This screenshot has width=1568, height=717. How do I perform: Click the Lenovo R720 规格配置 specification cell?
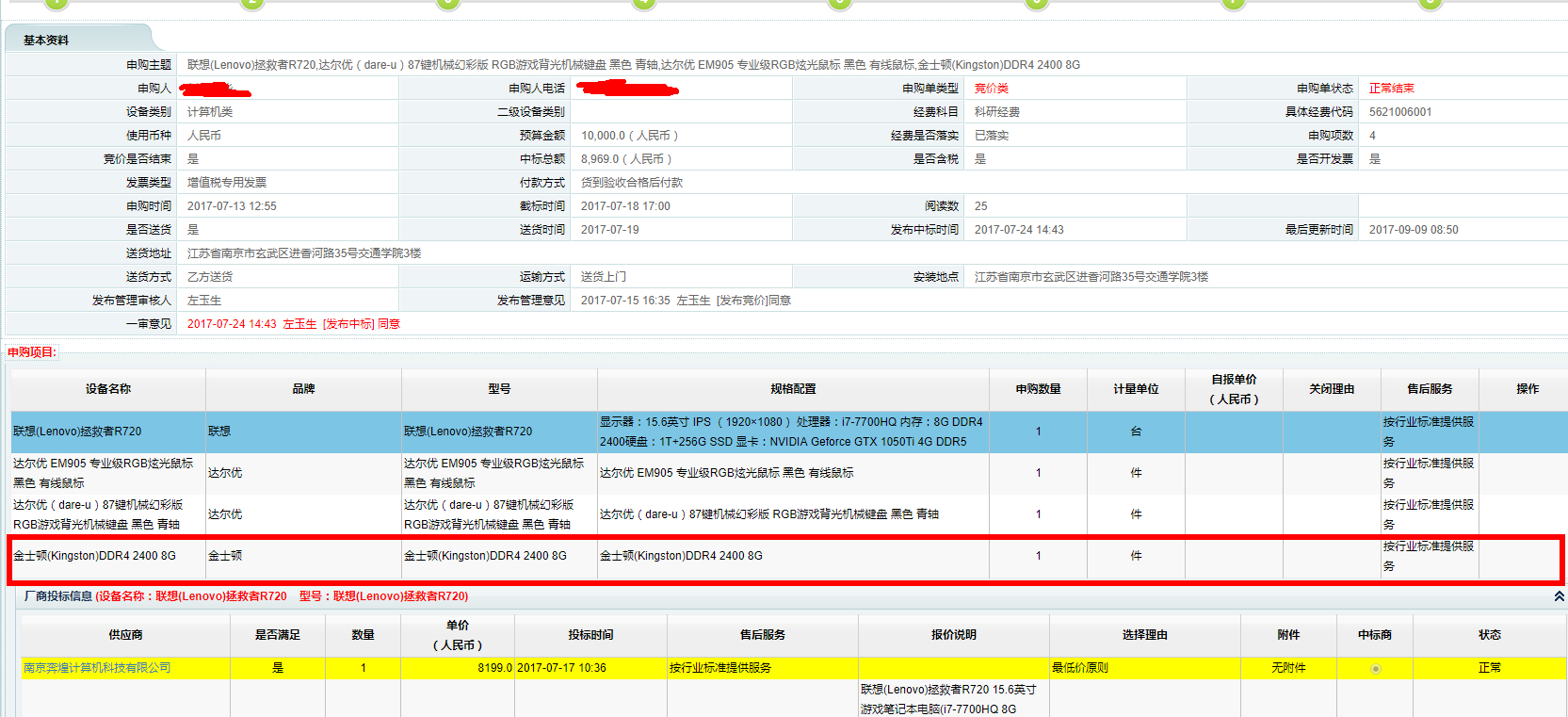793,432
